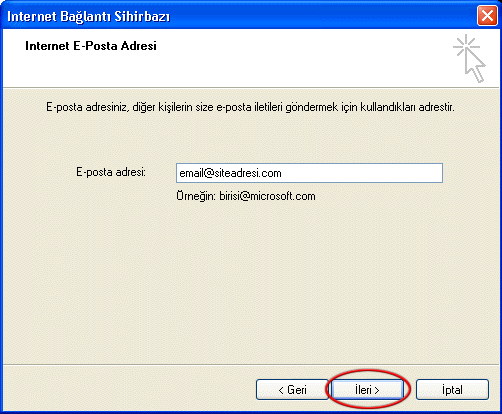The height and width of the screenshot is (414, 502).
Task: Click the İleri > button
Action: click(x=367, y=389)
